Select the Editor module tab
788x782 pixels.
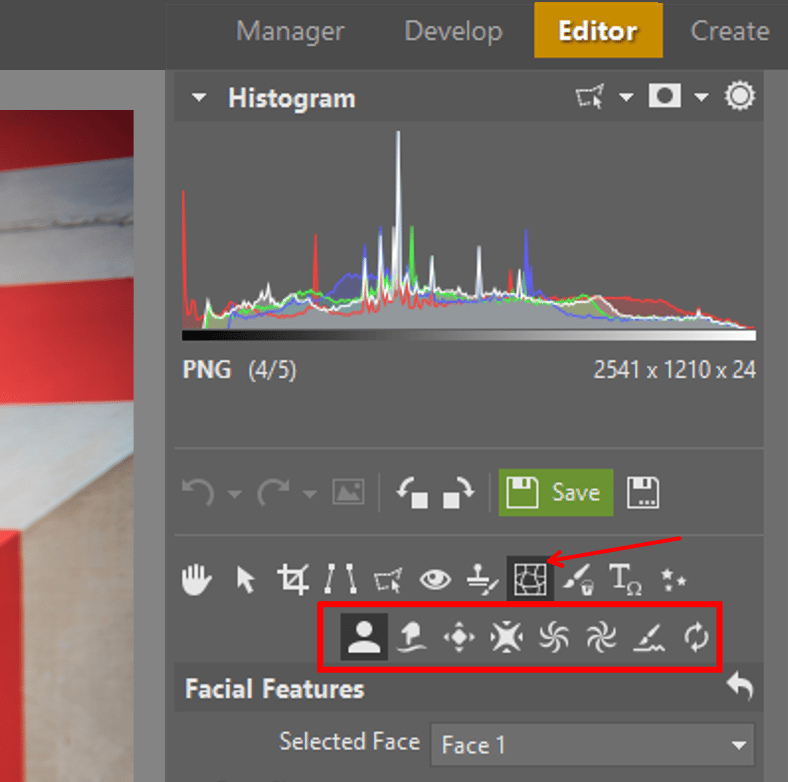click(598, 30)
